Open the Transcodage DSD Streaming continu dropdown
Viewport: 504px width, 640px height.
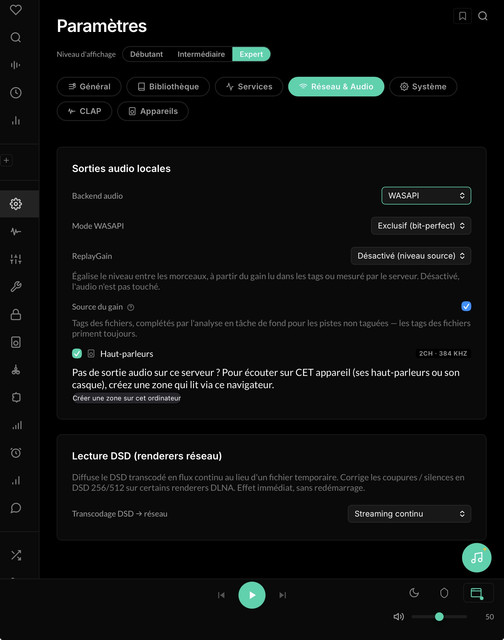pos(409,514)
